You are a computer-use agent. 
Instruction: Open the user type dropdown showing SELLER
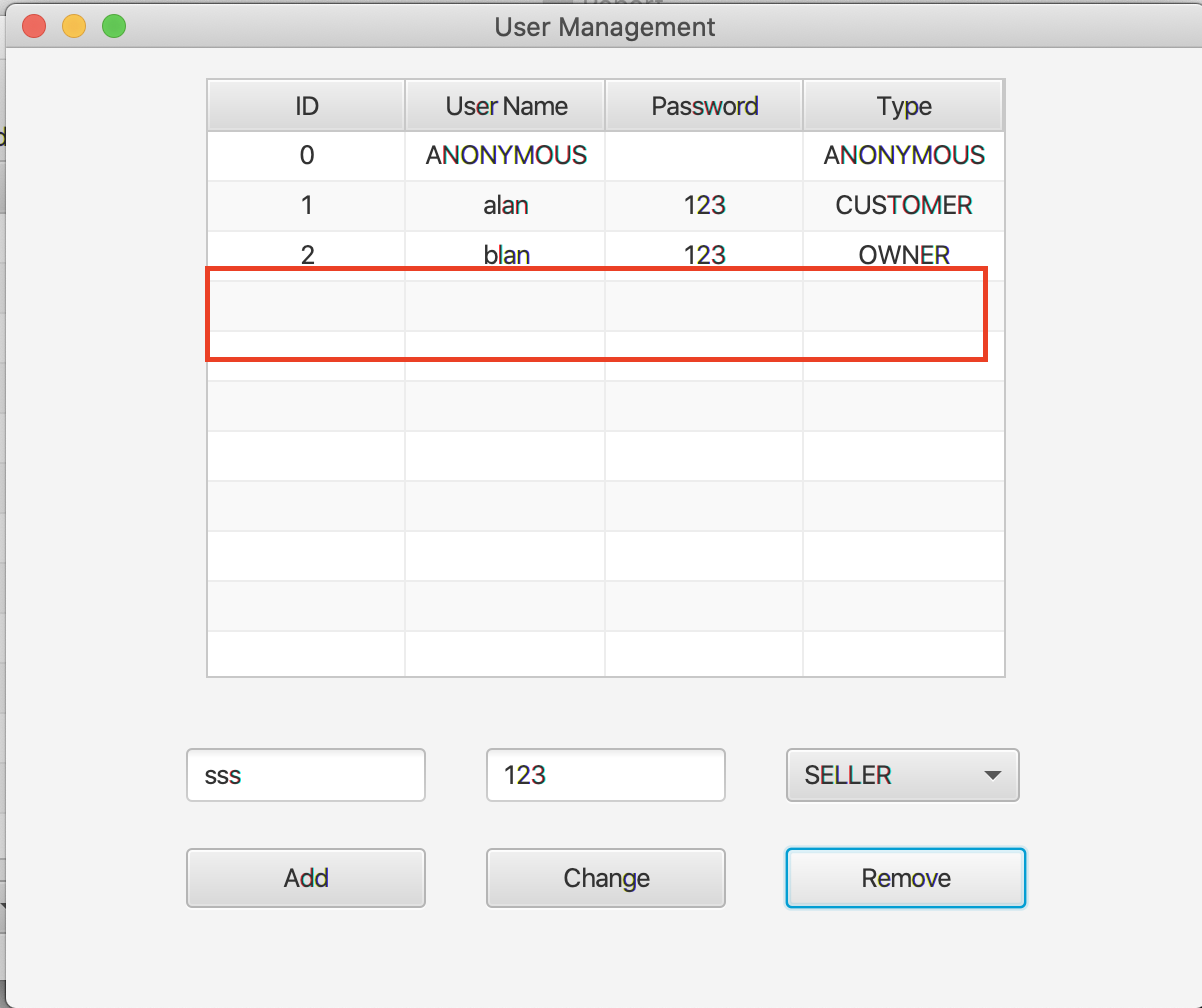pyautogui.click(x=902, y=775)
